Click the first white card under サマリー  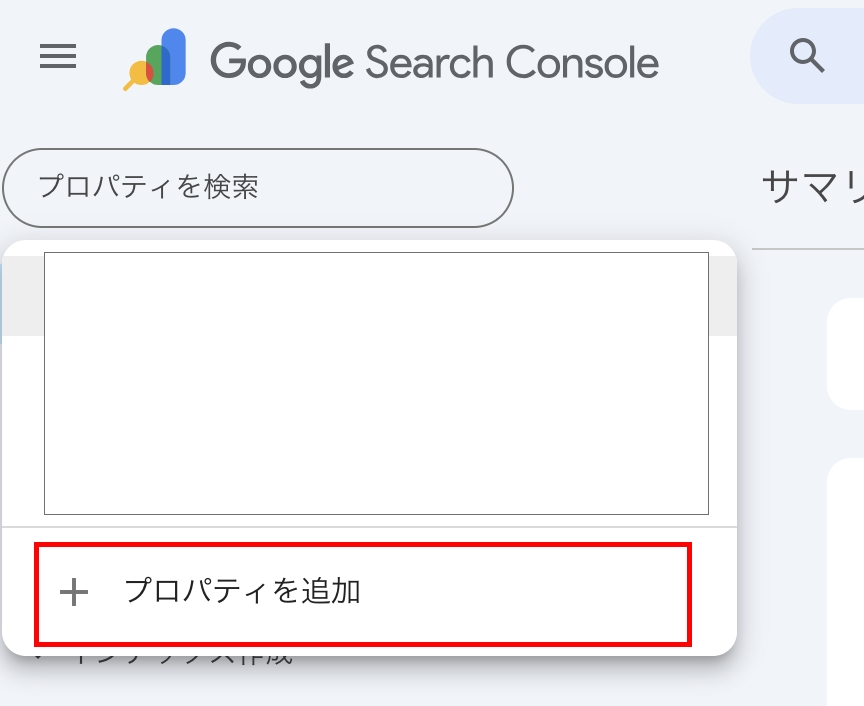click(x=846, y=353)
